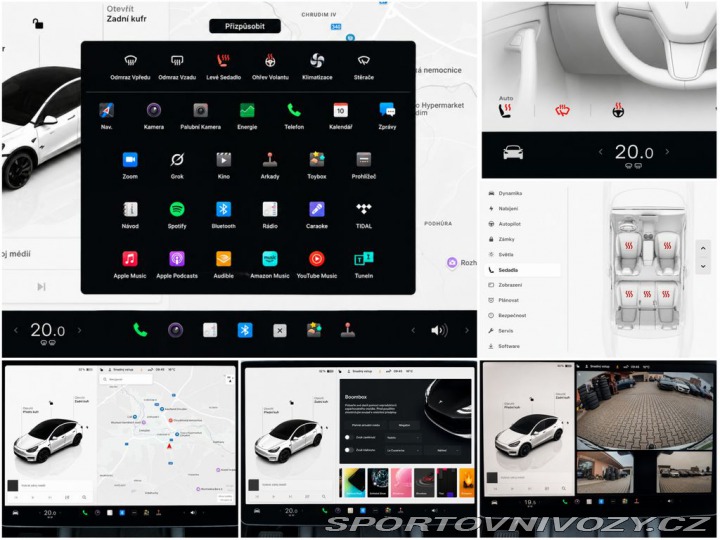Viewport: 720px width, 540px height.
Task: Tap the car icon in climate bar
Action: coord(513,152)
